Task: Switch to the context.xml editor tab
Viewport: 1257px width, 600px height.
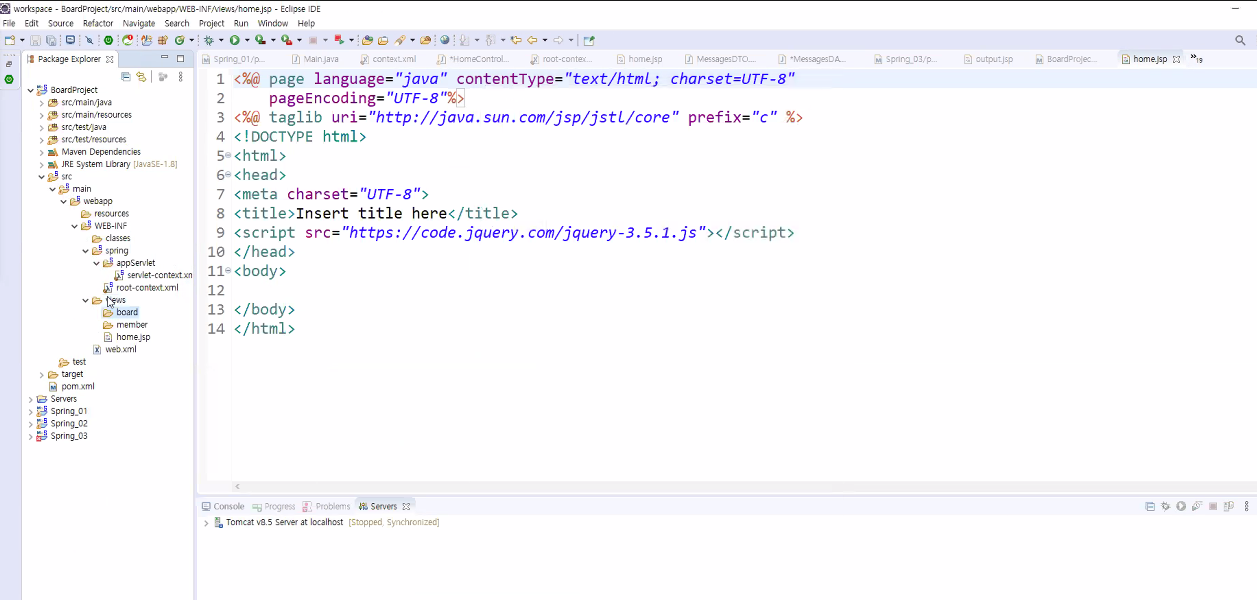Action: (388, 59)
